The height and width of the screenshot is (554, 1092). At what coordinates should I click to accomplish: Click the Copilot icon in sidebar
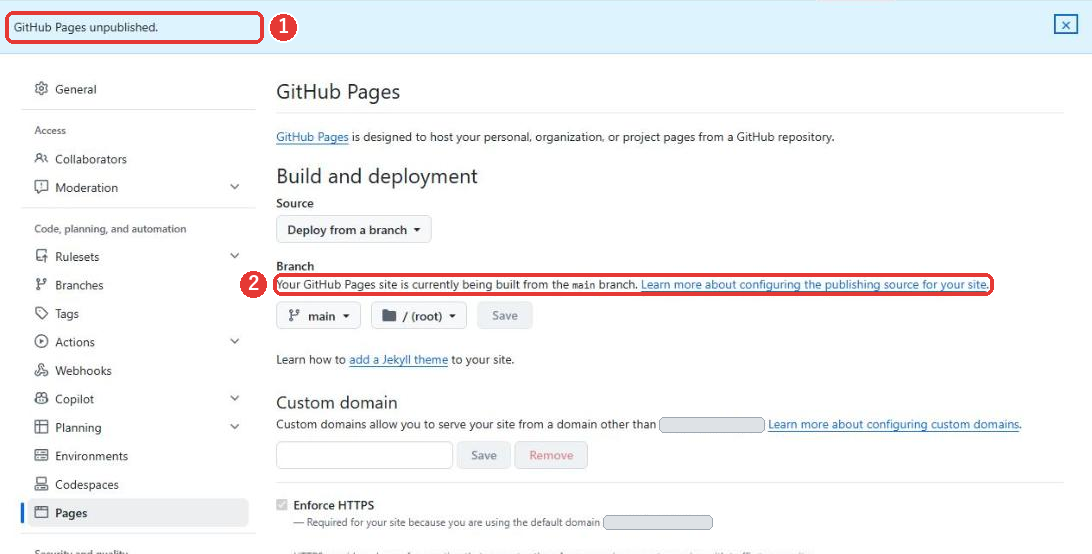coord(41,399)
